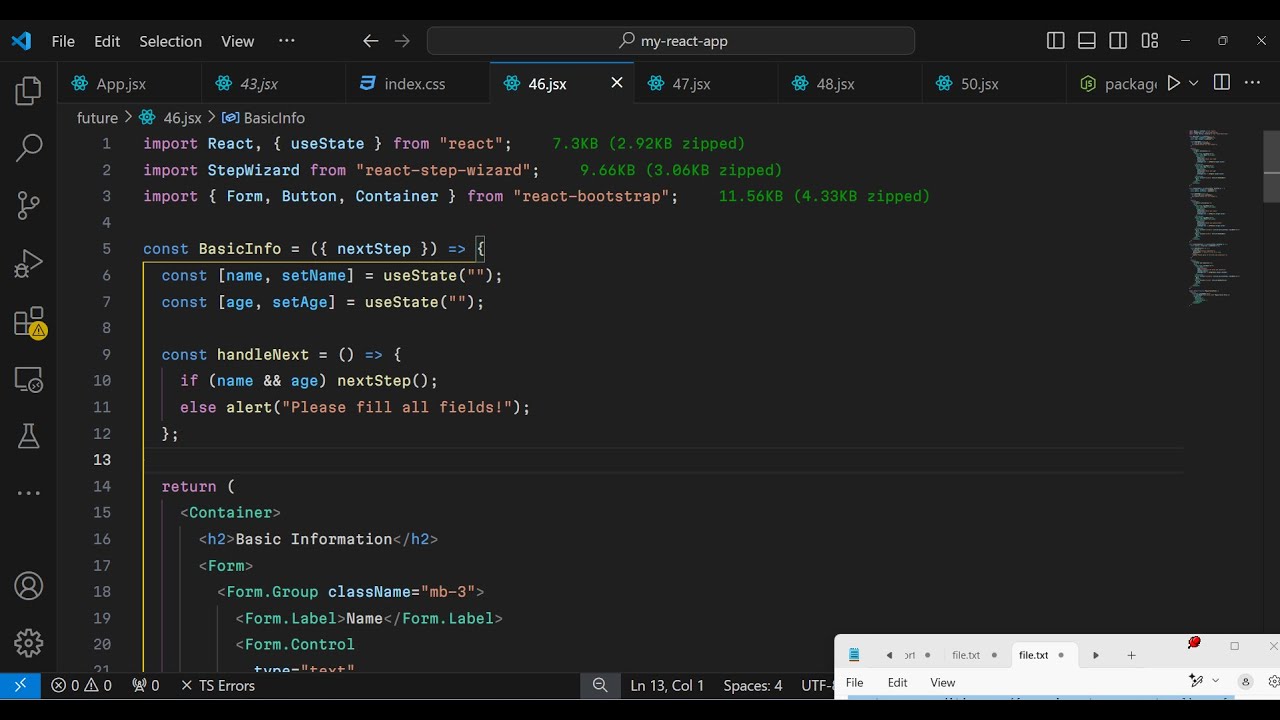Open the Extensions view icon
The height and width of the screenshot is (720, 1280).
(29, 322)
